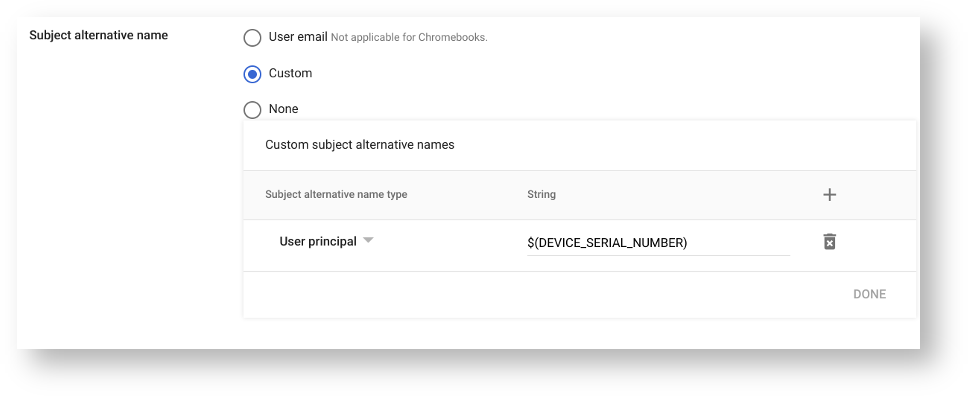The height and width of the screenshot is (397, 969).
Task: Choose the Custom radio button
Action: [252, 74]
